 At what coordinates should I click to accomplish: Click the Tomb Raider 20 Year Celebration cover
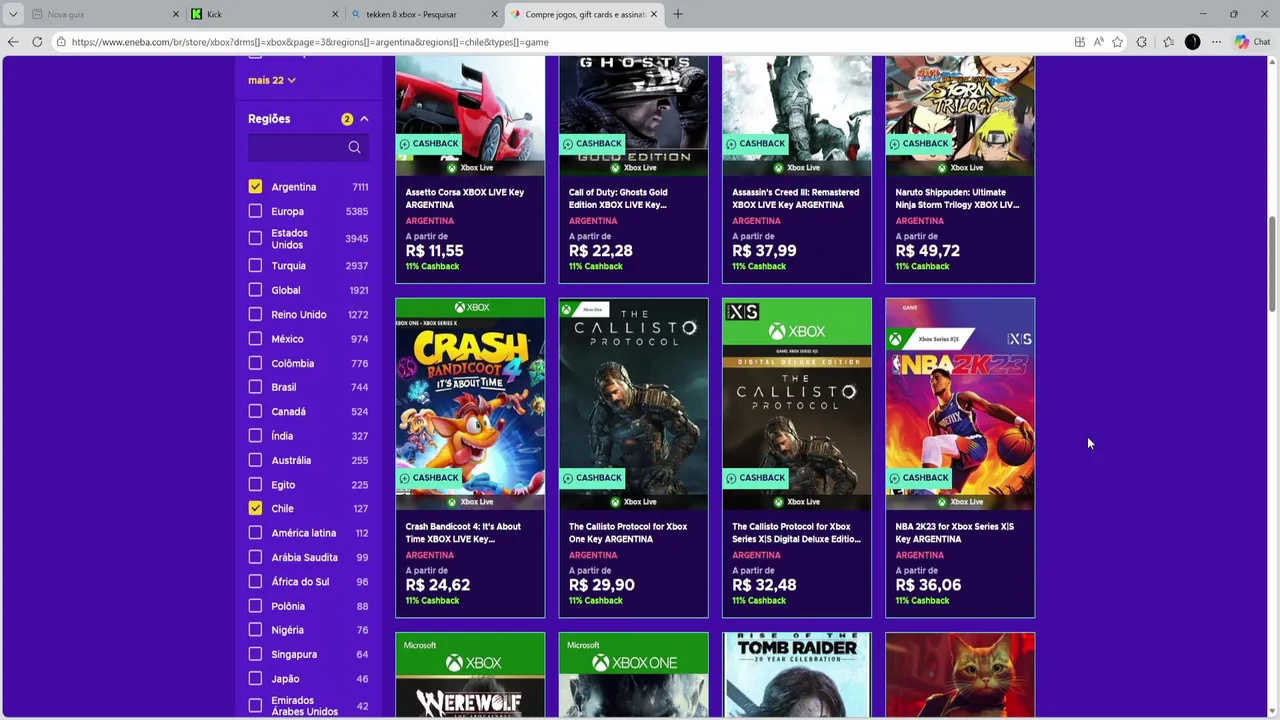(797, 675)
